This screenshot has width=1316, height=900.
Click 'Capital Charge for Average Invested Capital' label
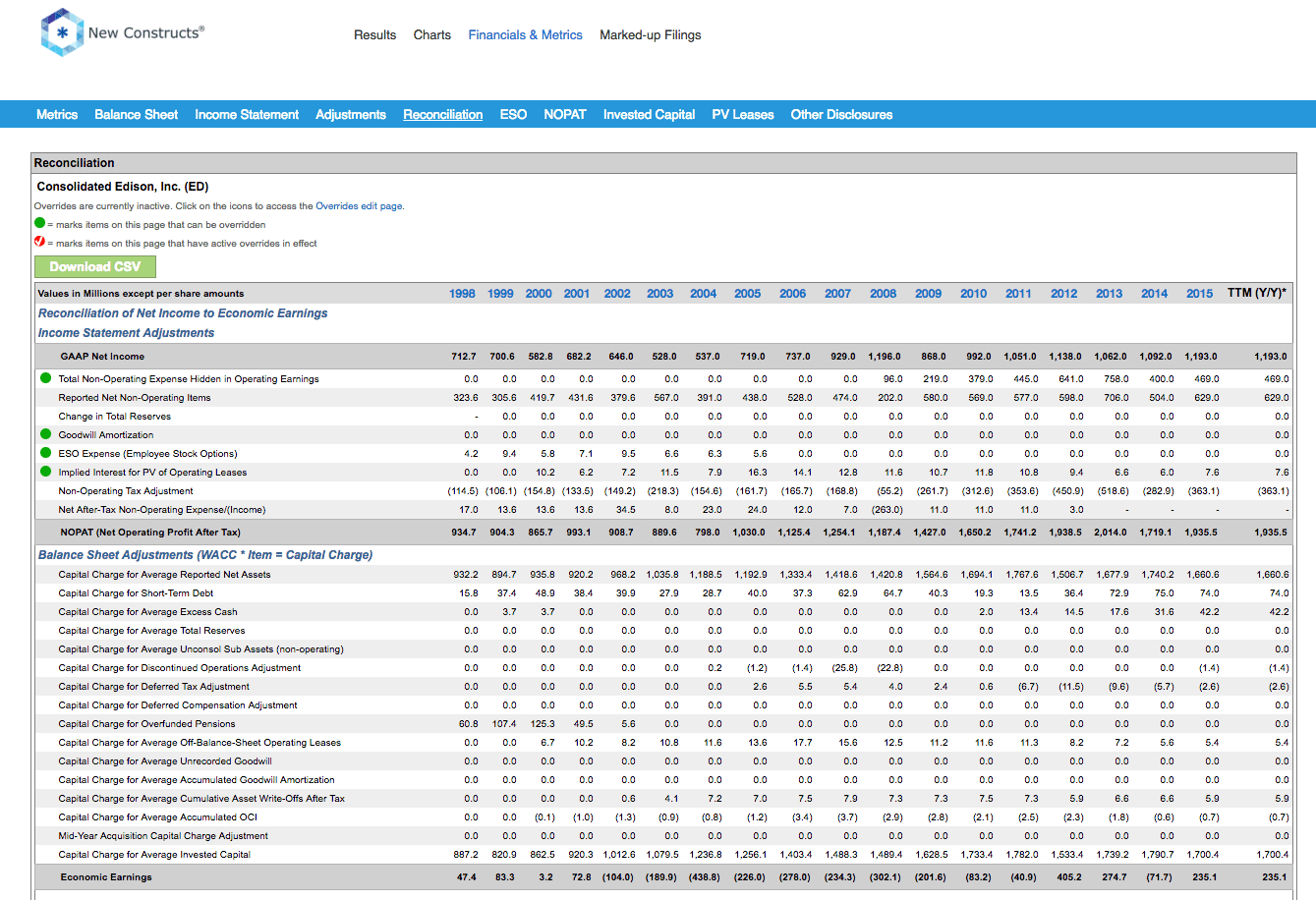pyautogui.click(x=154, y=854)
